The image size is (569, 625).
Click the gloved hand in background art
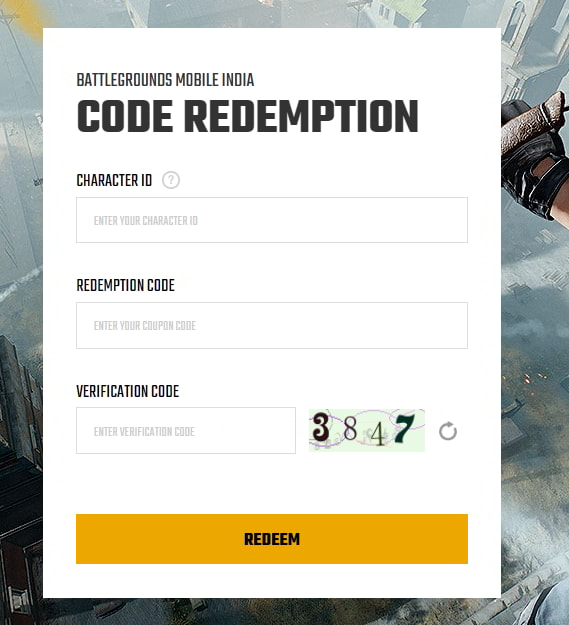(x=534, y=155)
